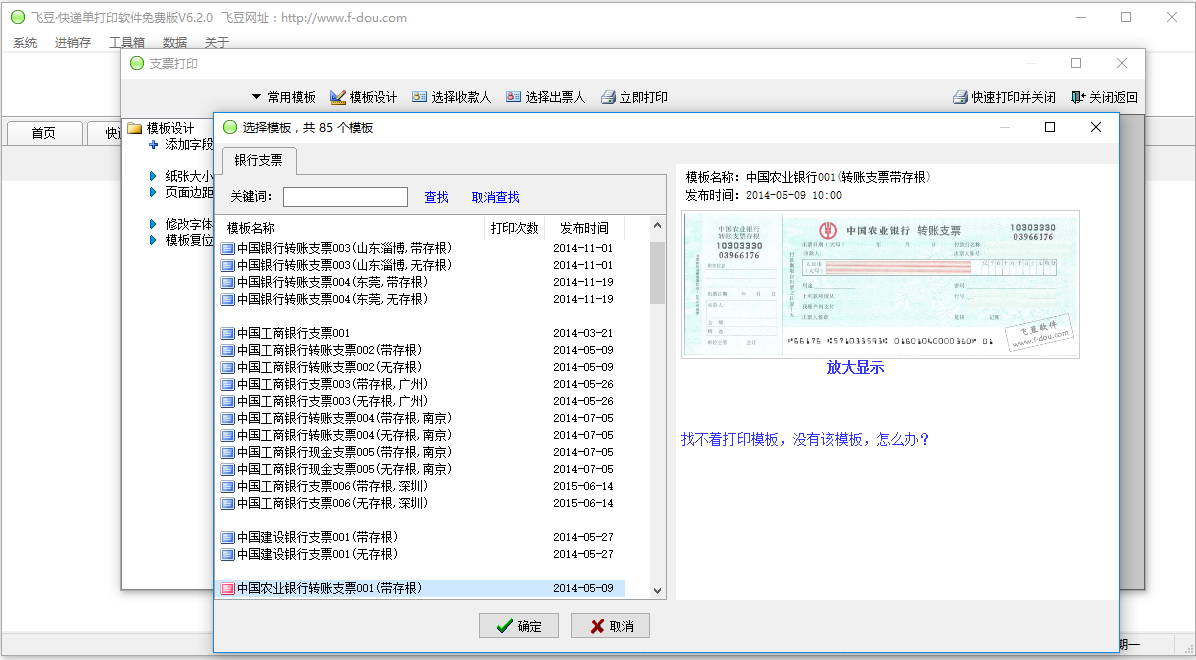Click the icon of 中国工商银行支票003(无存根,广州)

tap(227, 401)
